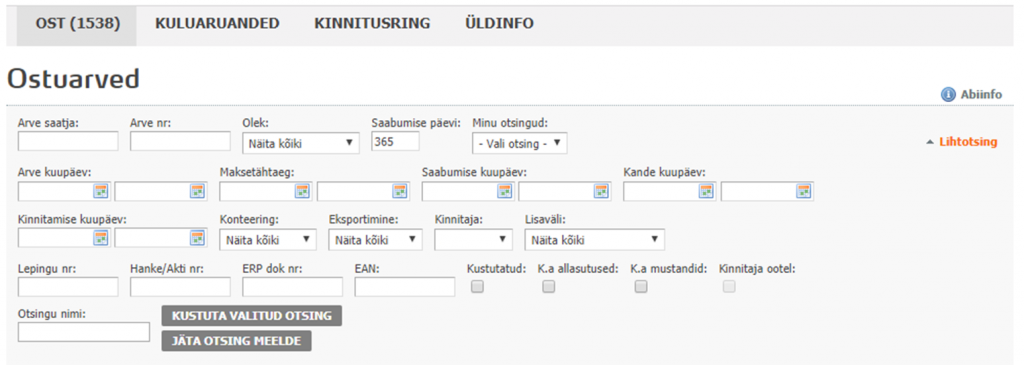Click the KUSTUTA VALITUD OTSING button

pyautogui.click(x=252, y=315)
